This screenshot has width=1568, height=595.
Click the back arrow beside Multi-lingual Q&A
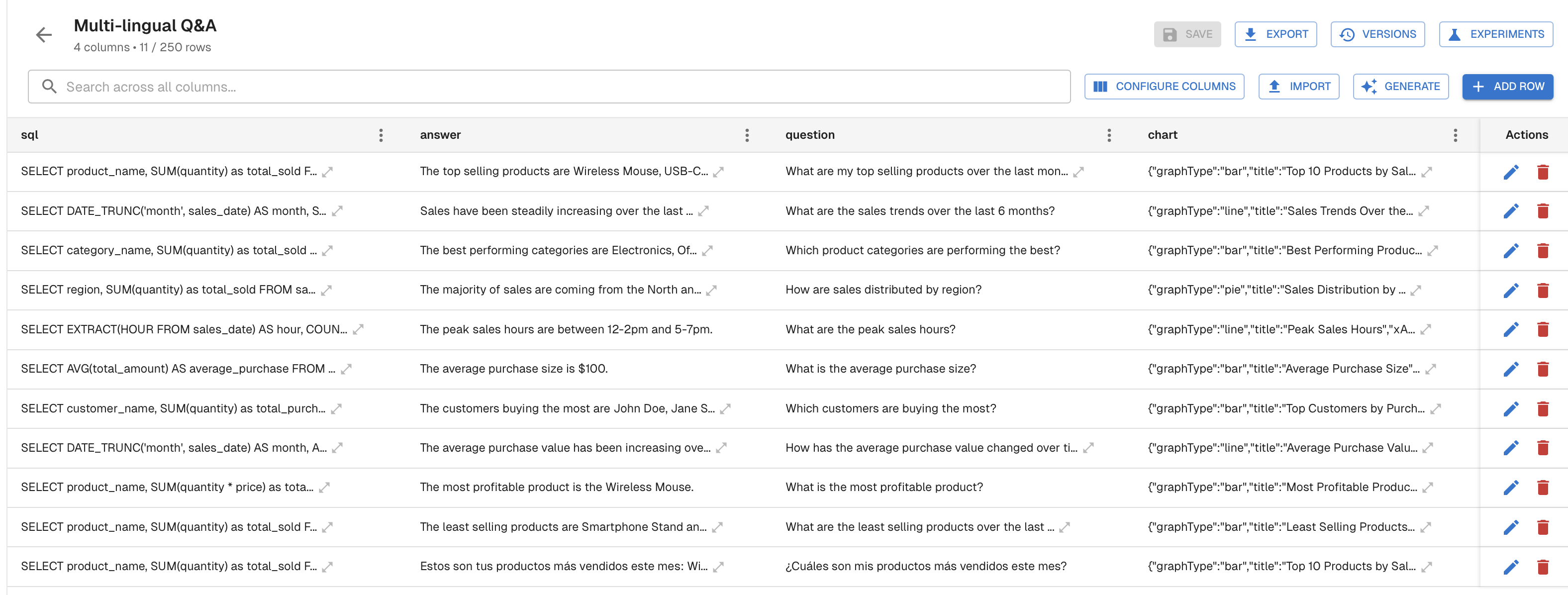point(44,35)
